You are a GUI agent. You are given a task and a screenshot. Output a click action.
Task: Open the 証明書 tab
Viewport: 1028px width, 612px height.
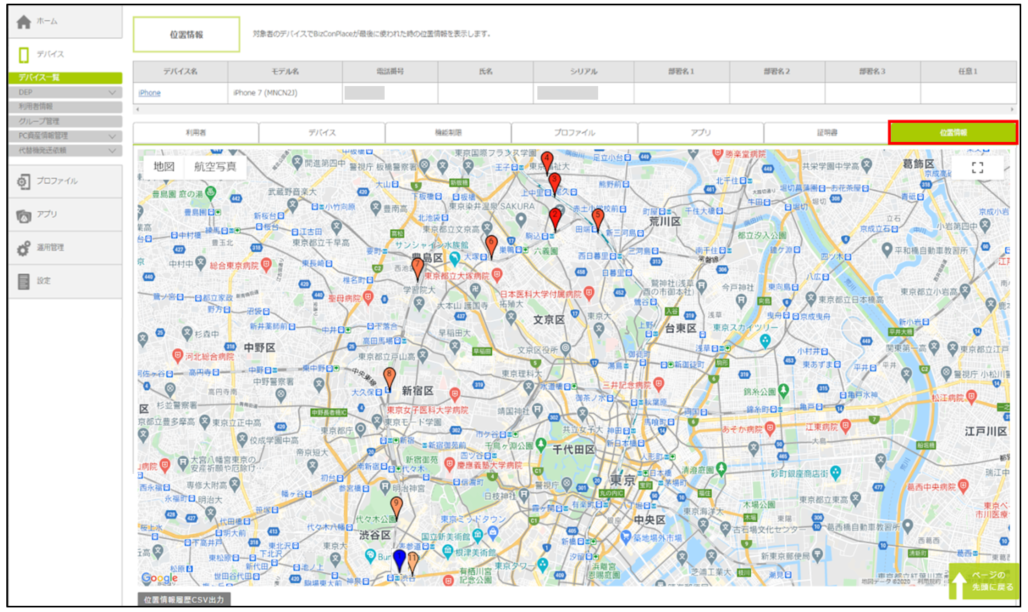[826, 133]
